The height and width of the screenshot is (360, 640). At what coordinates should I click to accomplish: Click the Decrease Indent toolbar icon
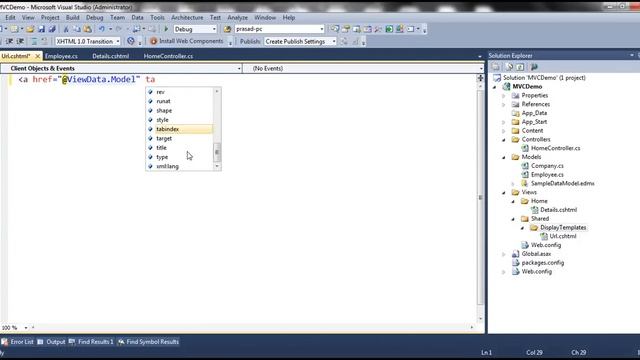pos(9,41)
